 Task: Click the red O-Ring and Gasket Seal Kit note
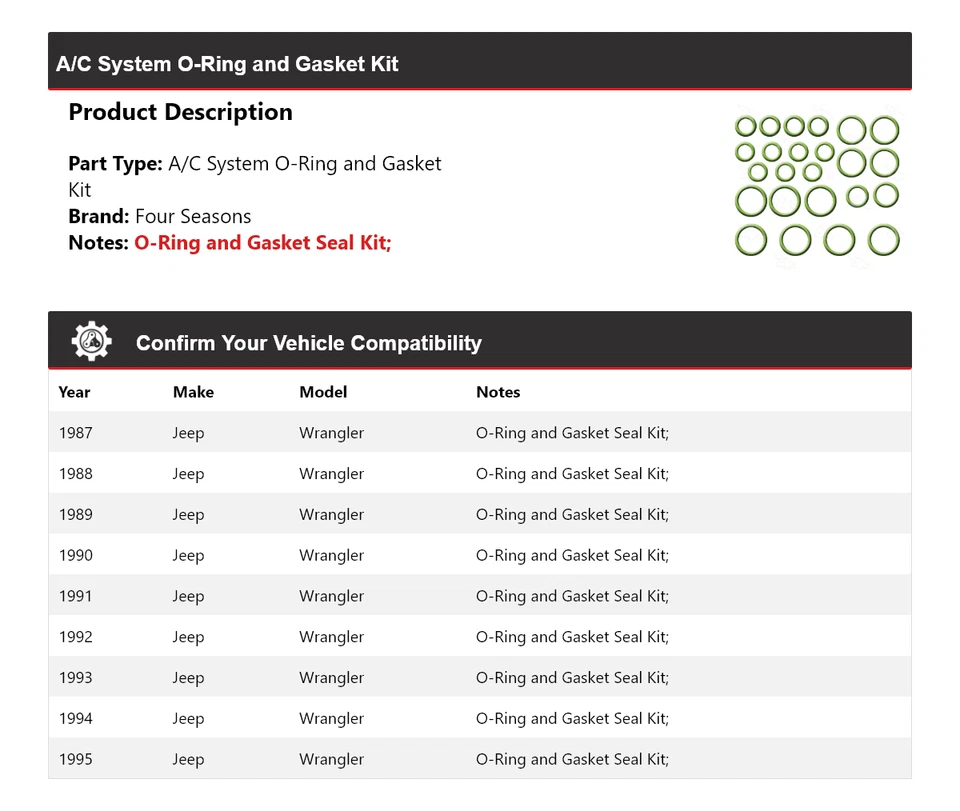pos(263,243)
